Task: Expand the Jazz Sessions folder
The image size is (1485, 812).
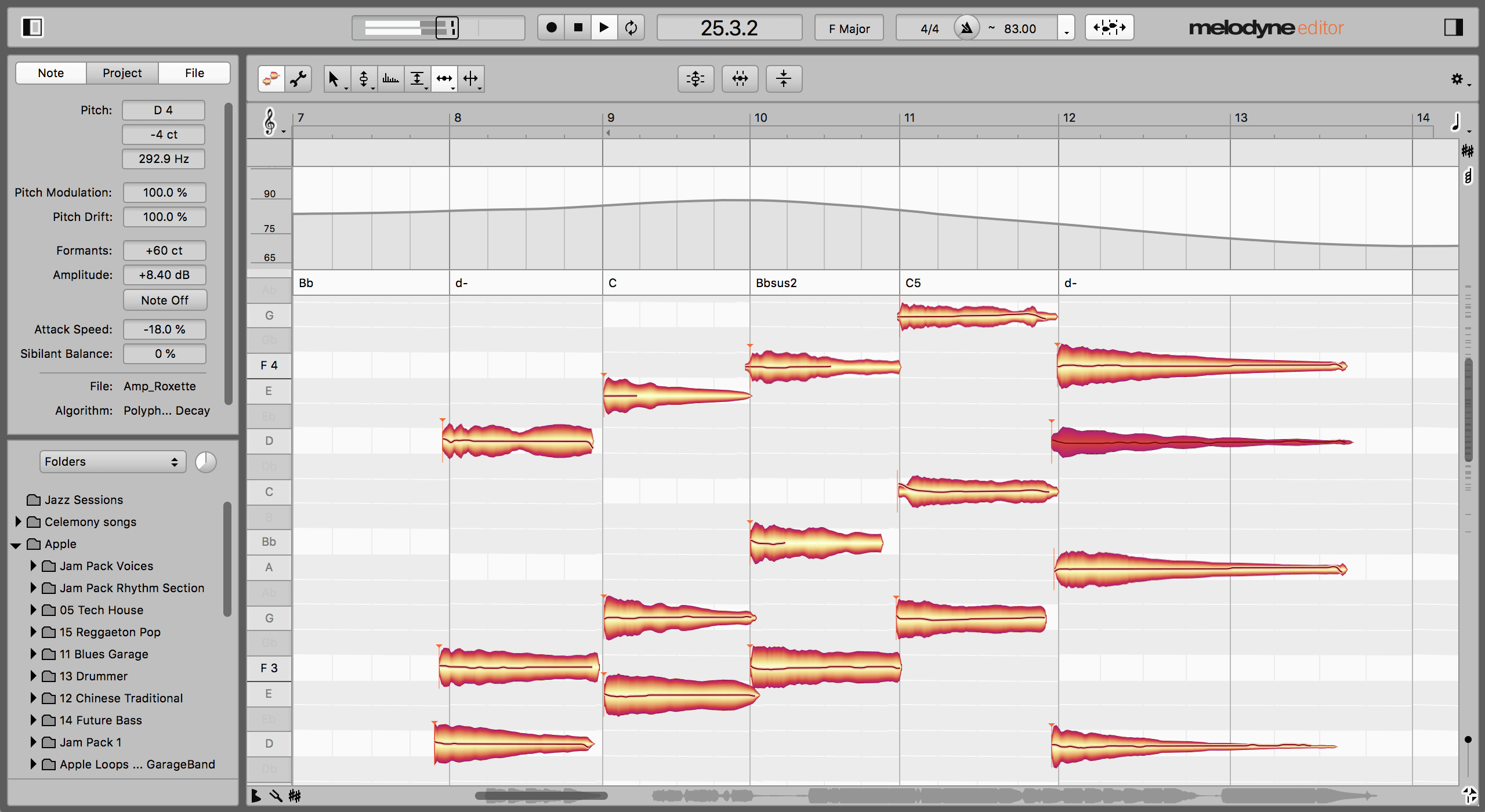Action: pyautogui.click(x=17, y=500)
